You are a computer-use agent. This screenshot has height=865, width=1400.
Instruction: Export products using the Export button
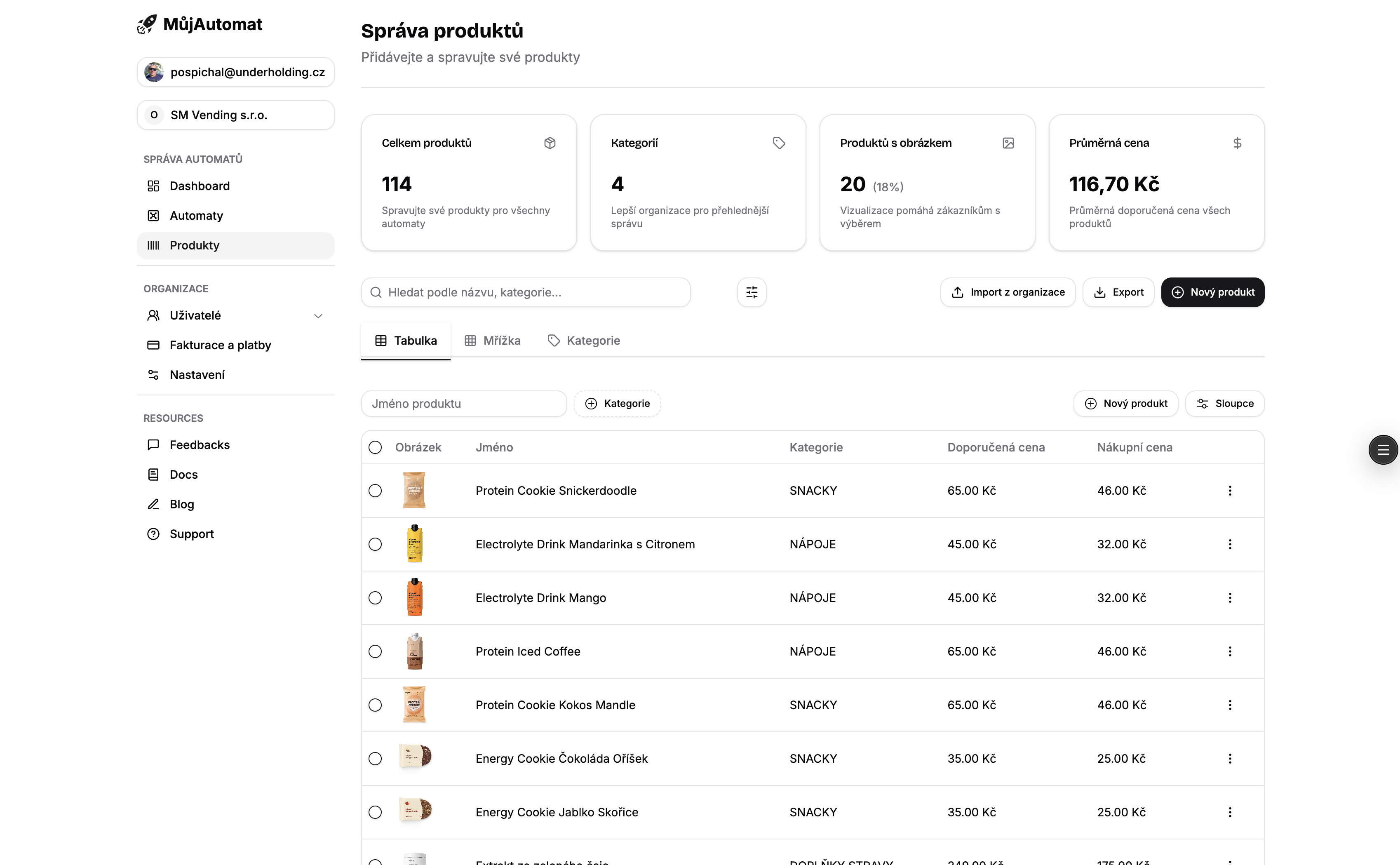point(1118,292)
